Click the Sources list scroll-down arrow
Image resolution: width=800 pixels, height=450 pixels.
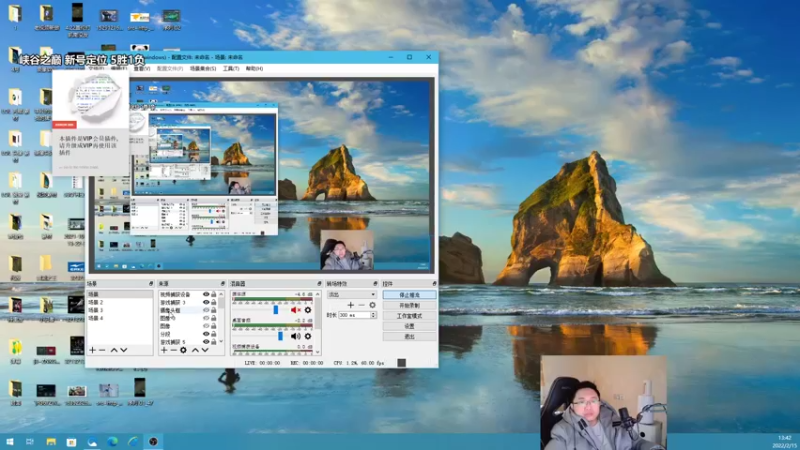[x=221, y=341]
